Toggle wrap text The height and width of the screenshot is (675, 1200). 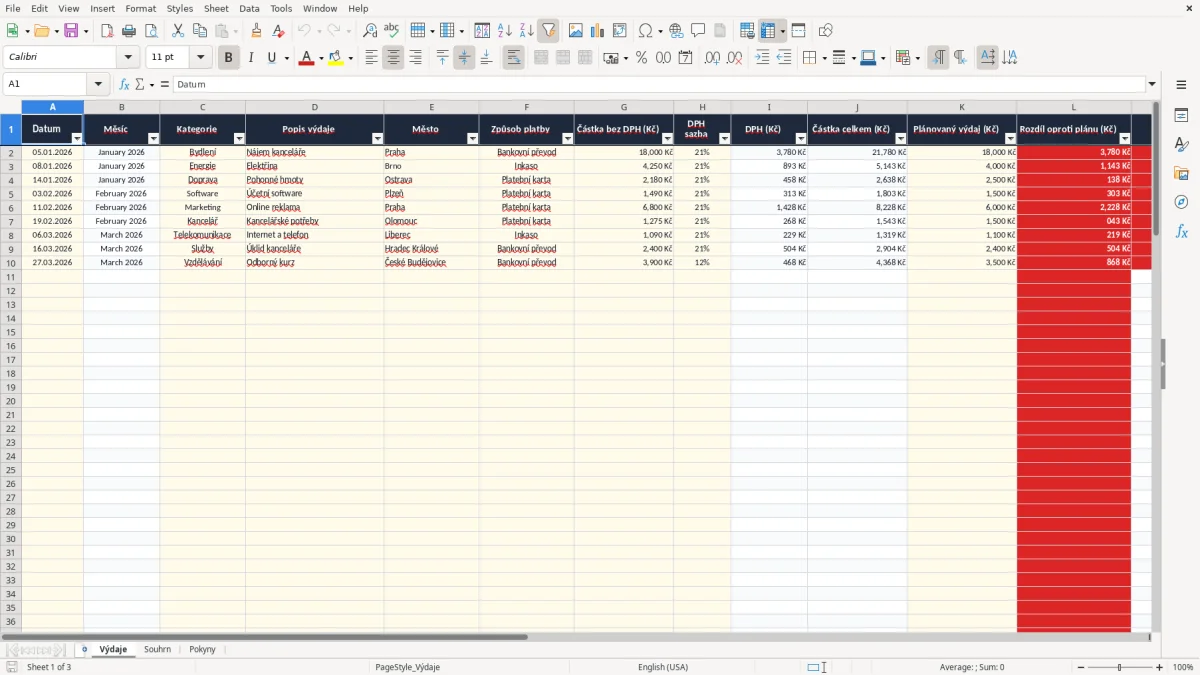(x=514, y=58)
